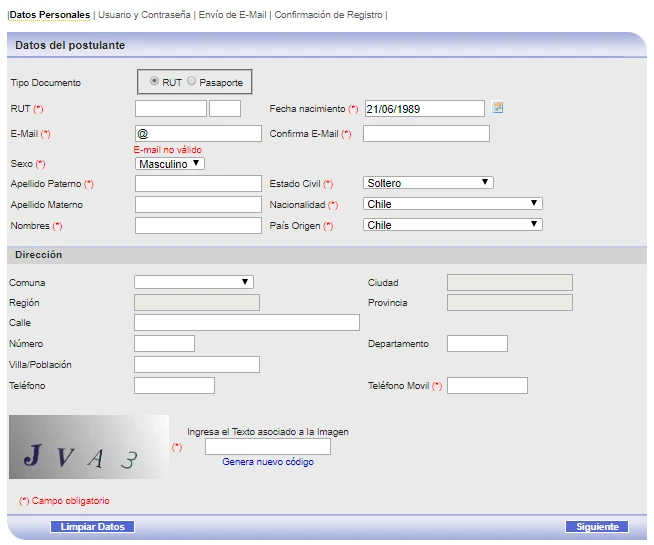
Task: Click the Apellido Paterno input field
Action: click(x=198, y=184)
